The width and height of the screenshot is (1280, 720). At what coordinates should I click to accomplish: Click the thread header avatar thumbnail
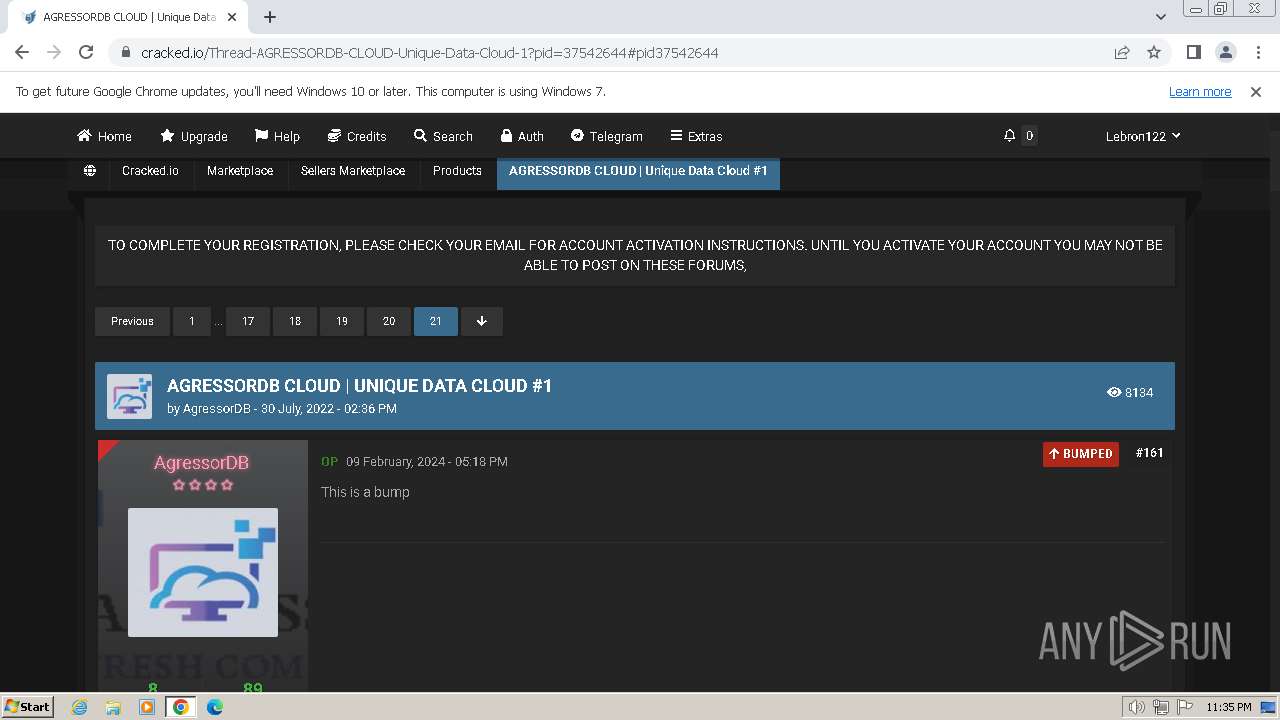[130, 396]
